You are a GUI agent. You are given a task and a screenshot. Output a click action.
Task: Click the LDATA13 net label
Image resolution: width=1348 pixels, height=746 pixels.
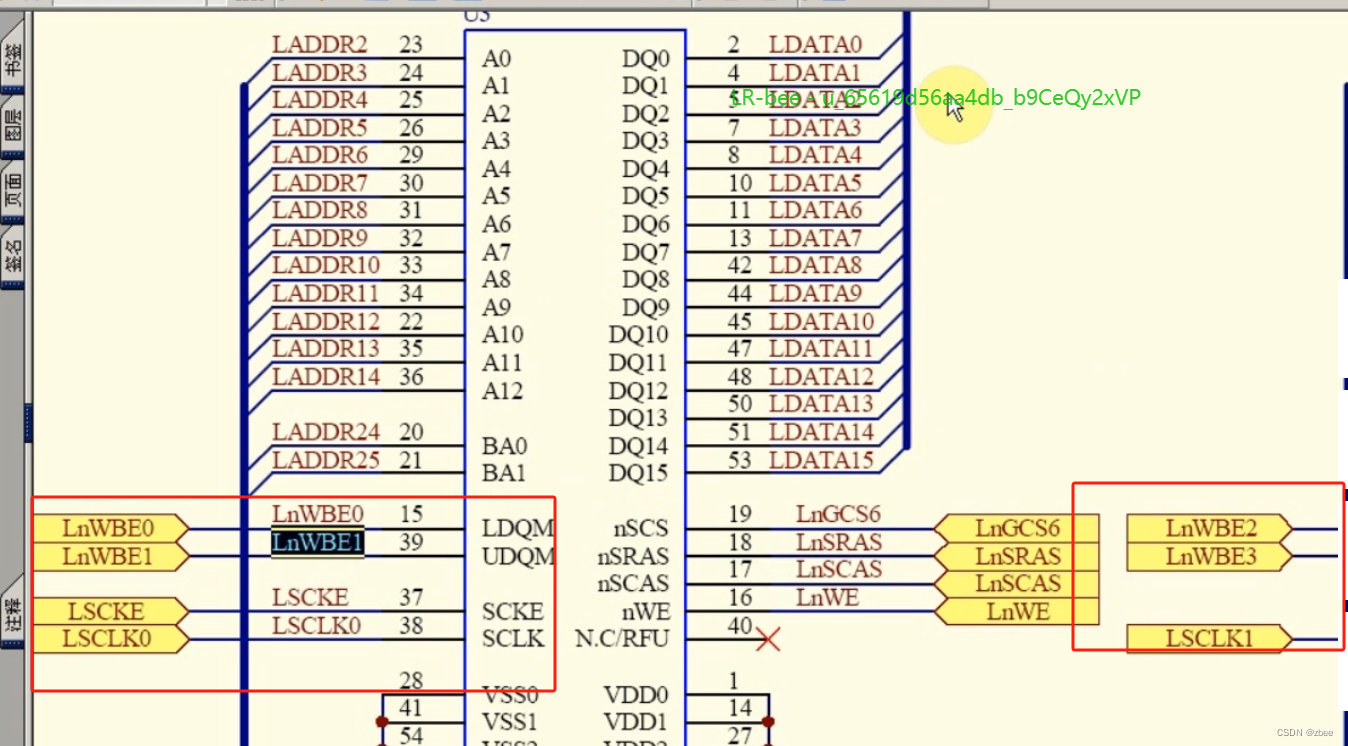(821, 404)
